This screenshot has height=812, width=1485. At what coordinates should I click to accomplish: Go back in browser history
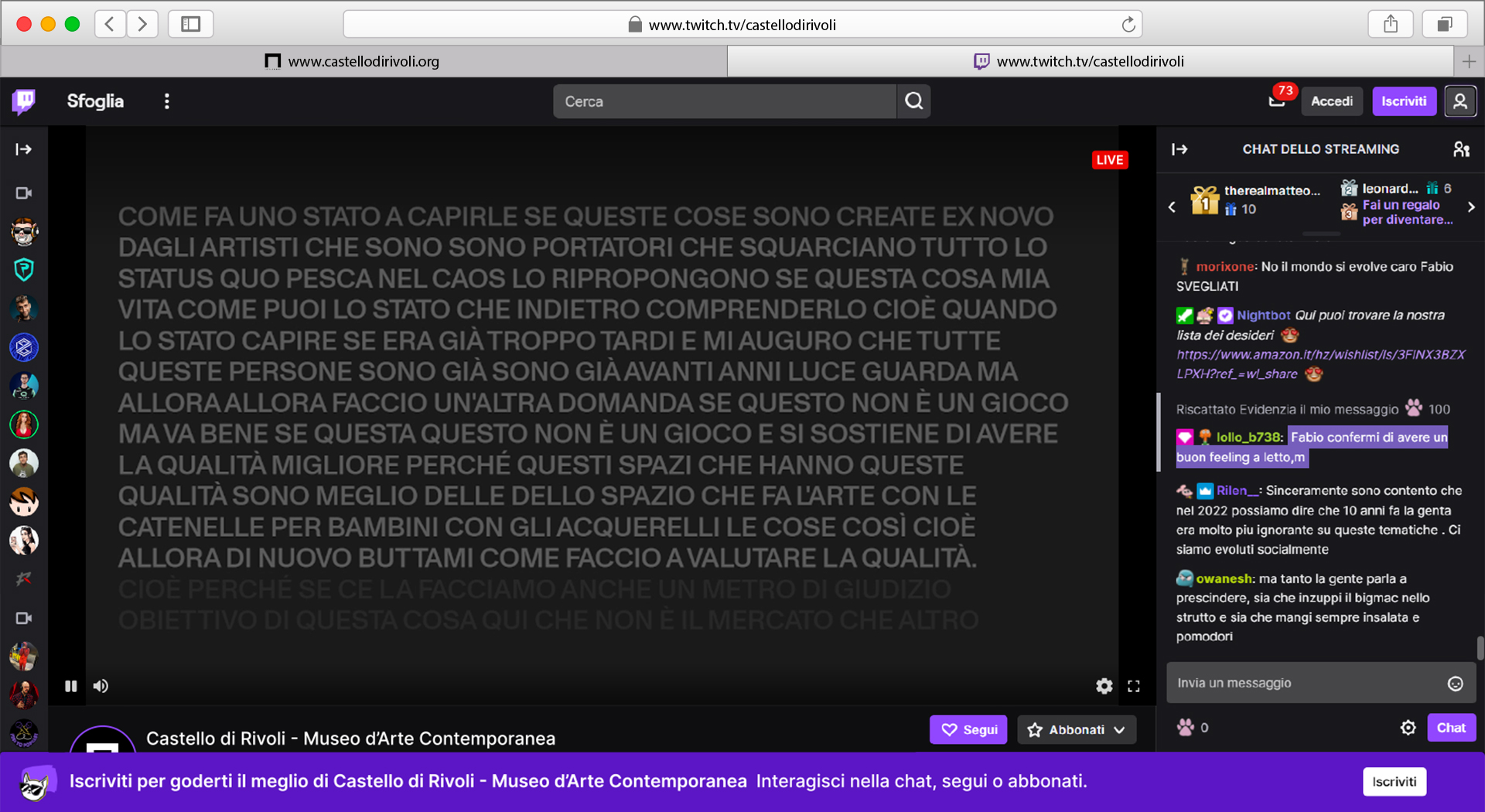(111, 24)
